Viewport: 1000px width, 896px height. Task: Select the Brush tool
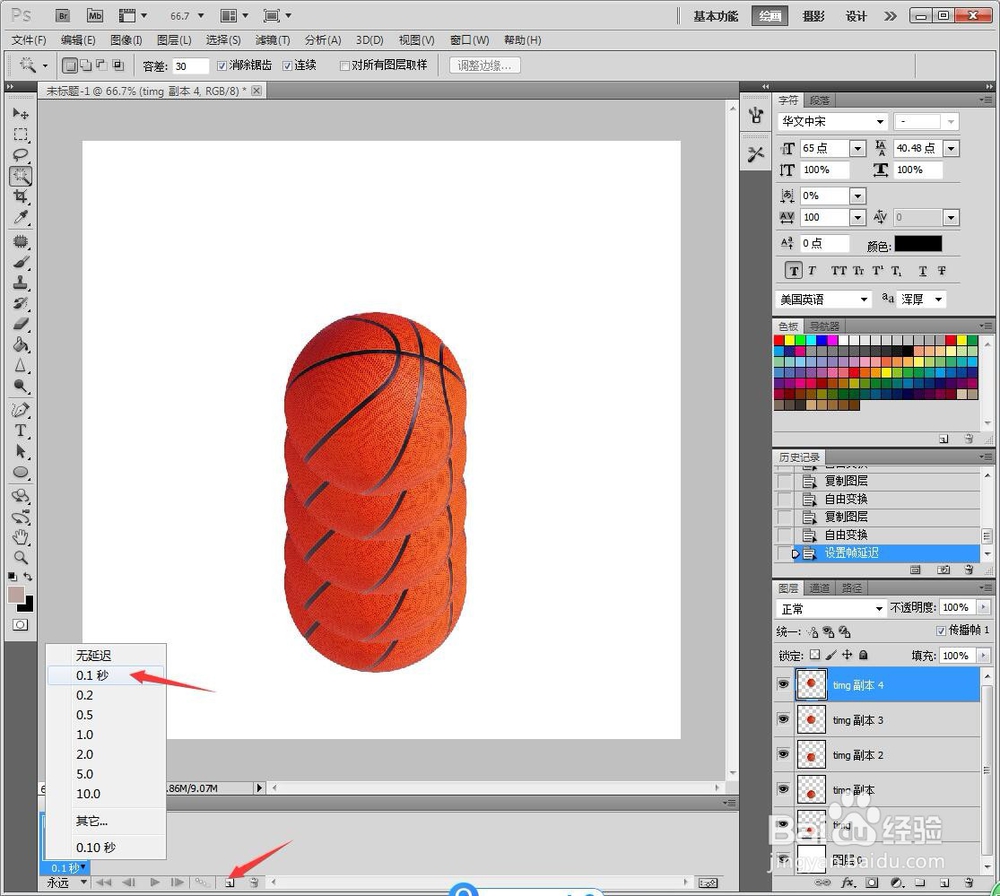[20, 262]
